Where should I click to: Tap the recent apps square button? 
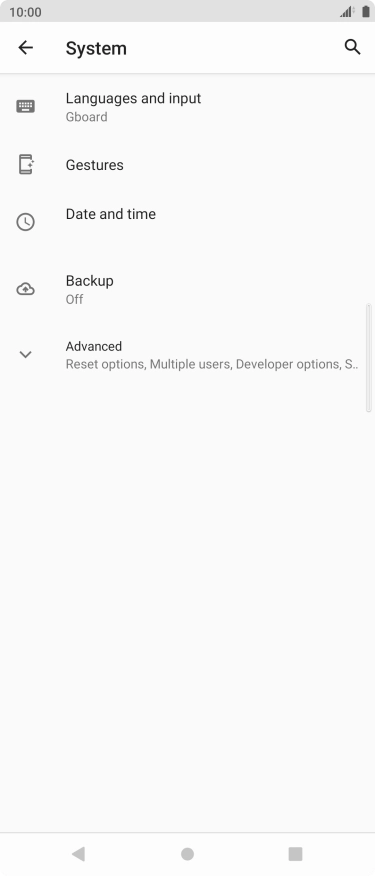pyautogui.click(x=295, y=853)
